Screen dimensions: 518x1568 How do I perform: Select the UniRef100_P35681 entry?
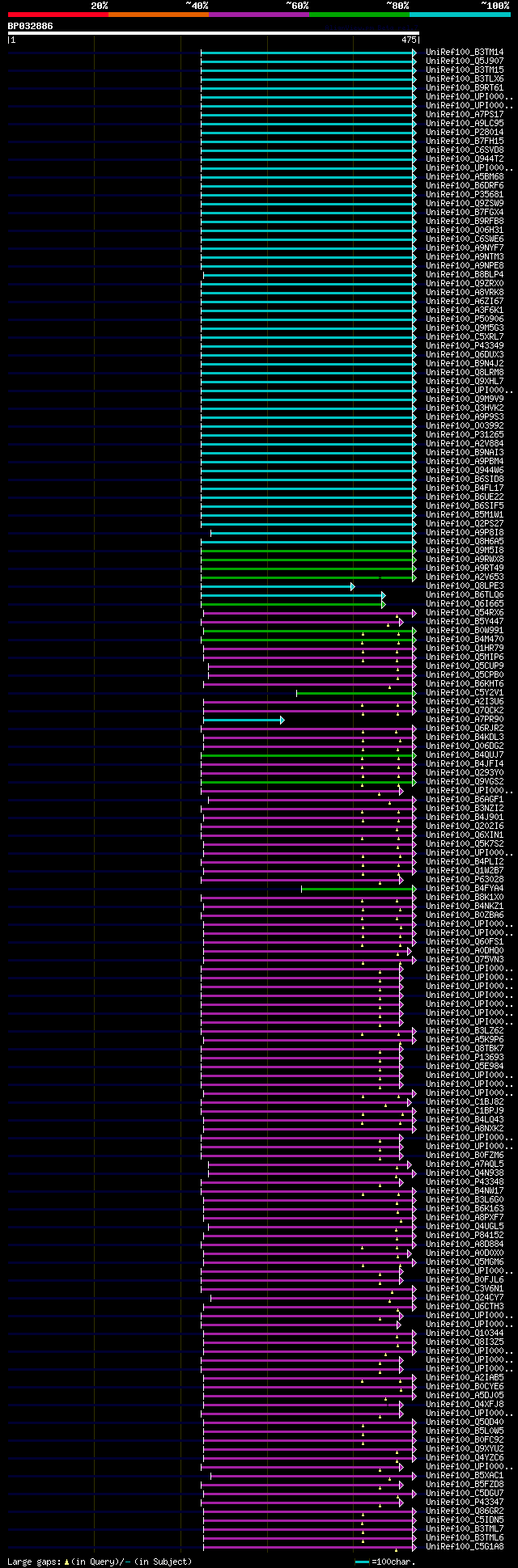point(465,194)
